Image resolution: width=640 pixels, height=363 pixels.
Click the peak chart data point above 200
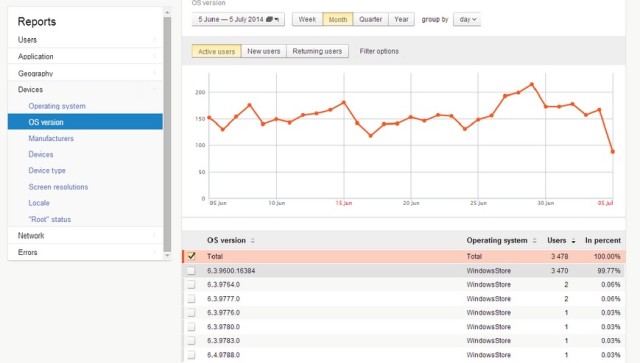click(x=532, y=85)
